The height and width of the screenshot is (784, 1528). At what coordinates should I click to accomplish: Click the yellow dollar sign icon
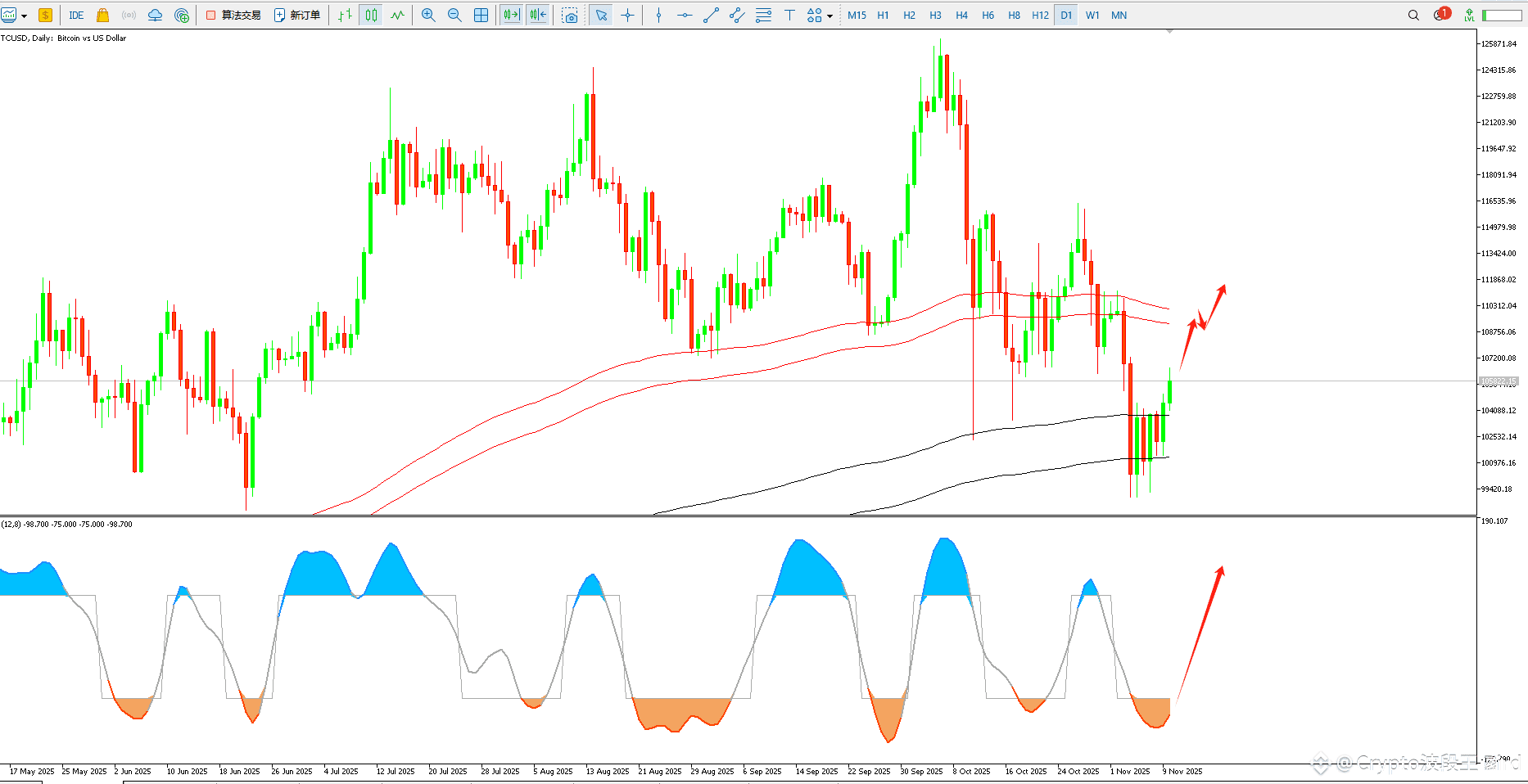click(x=45, y=15)
